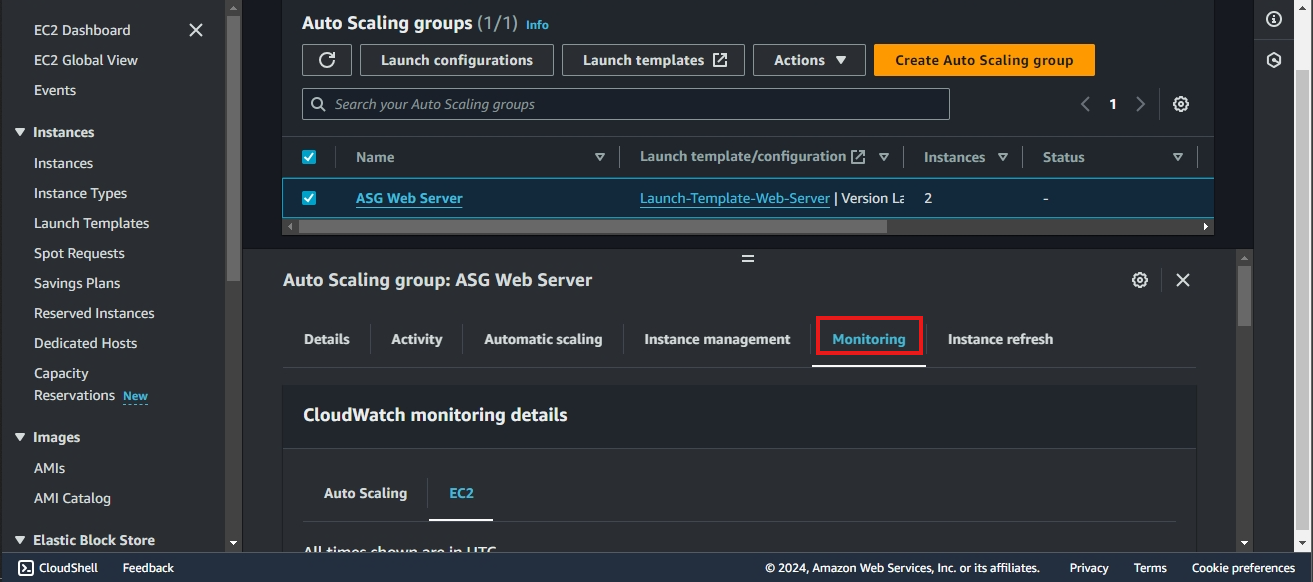This screenshot has height=582, width=1313.
Task: Go to Events in sidebar
Action: [x=55, y=90]
